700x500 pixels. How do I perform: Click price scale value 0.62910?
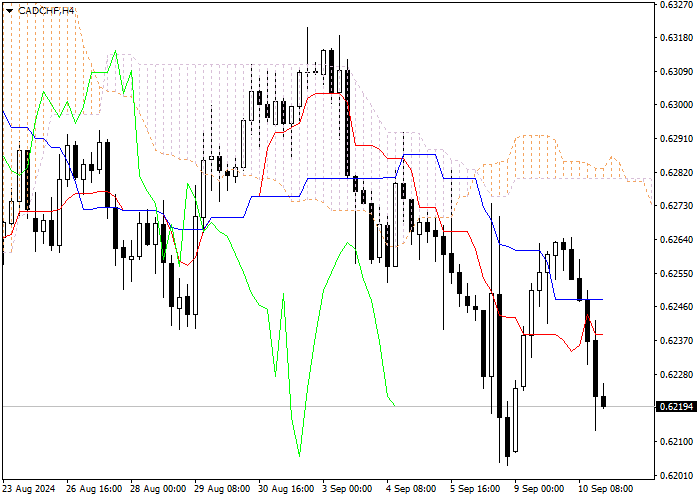click(676, 139)
